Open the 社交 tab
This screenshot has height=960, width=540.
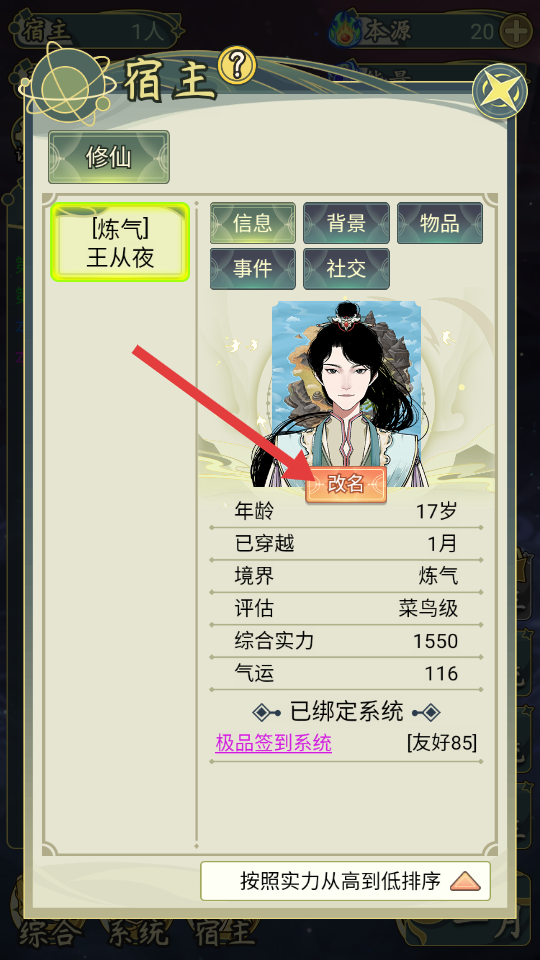[x=346, y=269]
